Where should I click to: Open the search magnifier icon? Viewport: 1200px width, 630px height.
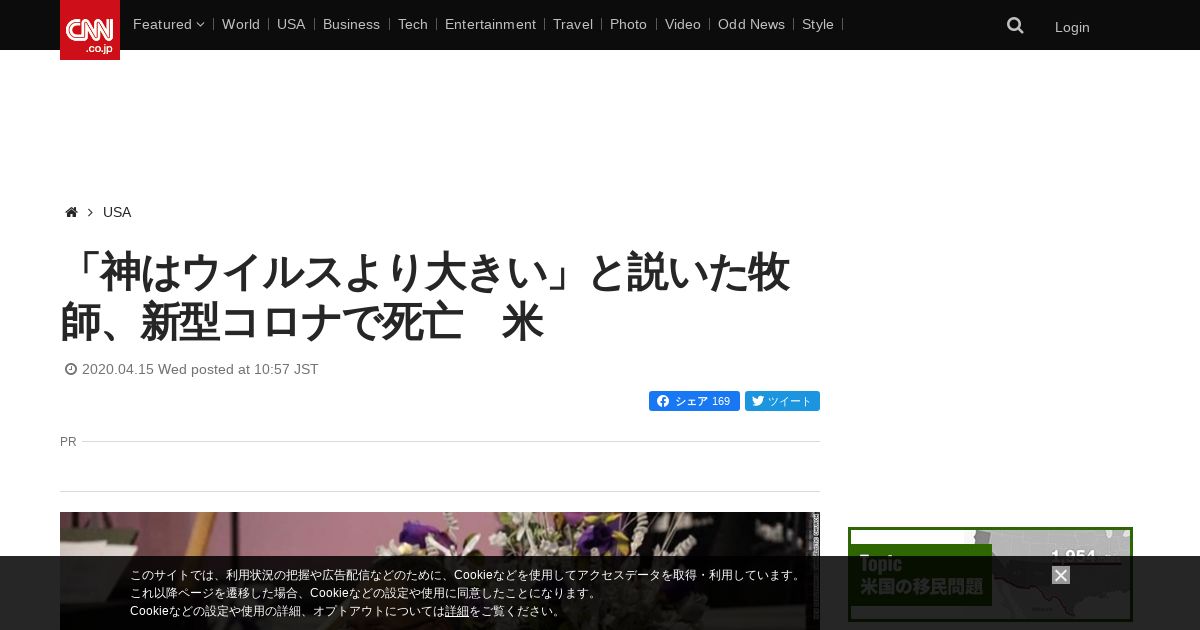[x=1015, y=26]
